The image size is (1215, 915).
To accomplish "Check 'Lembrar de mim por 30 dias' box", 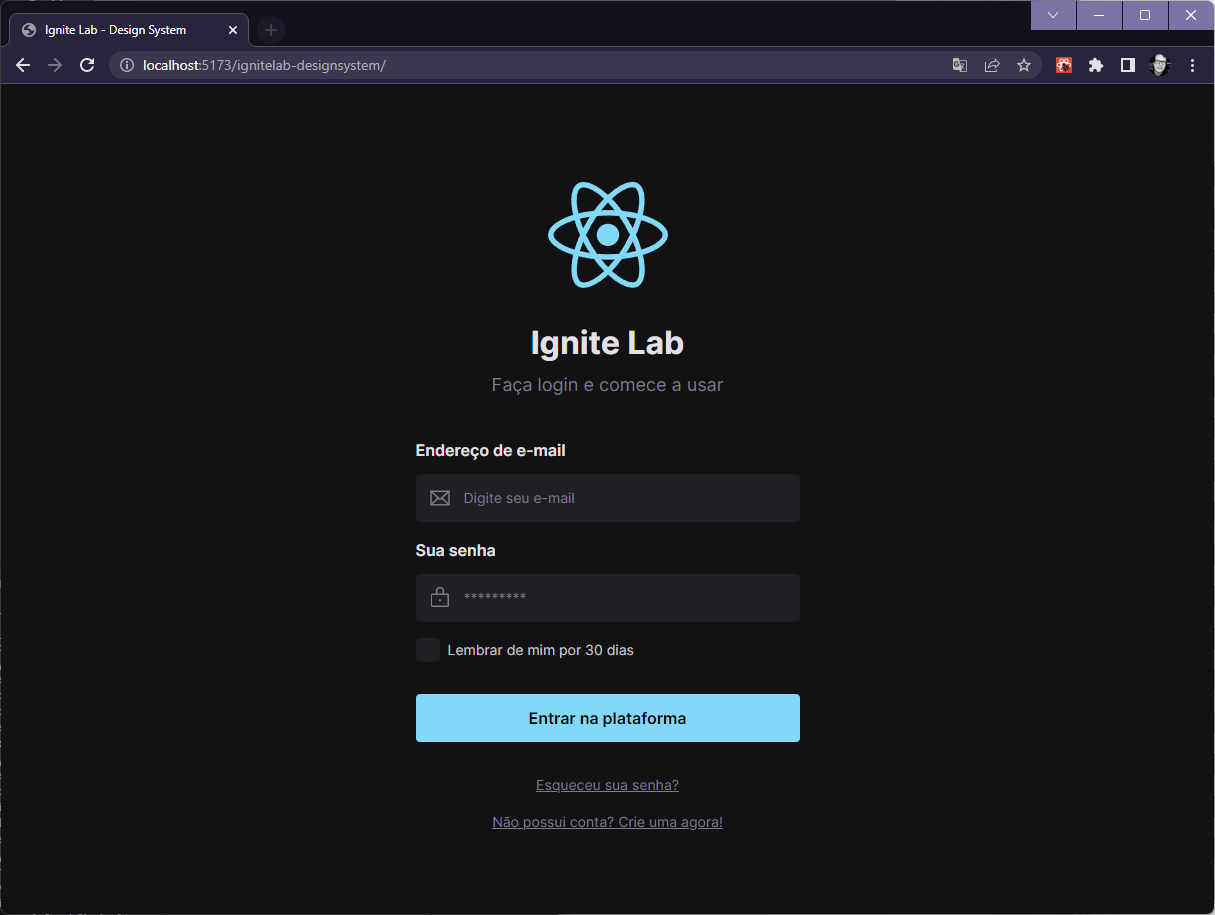I will [428, 650].
